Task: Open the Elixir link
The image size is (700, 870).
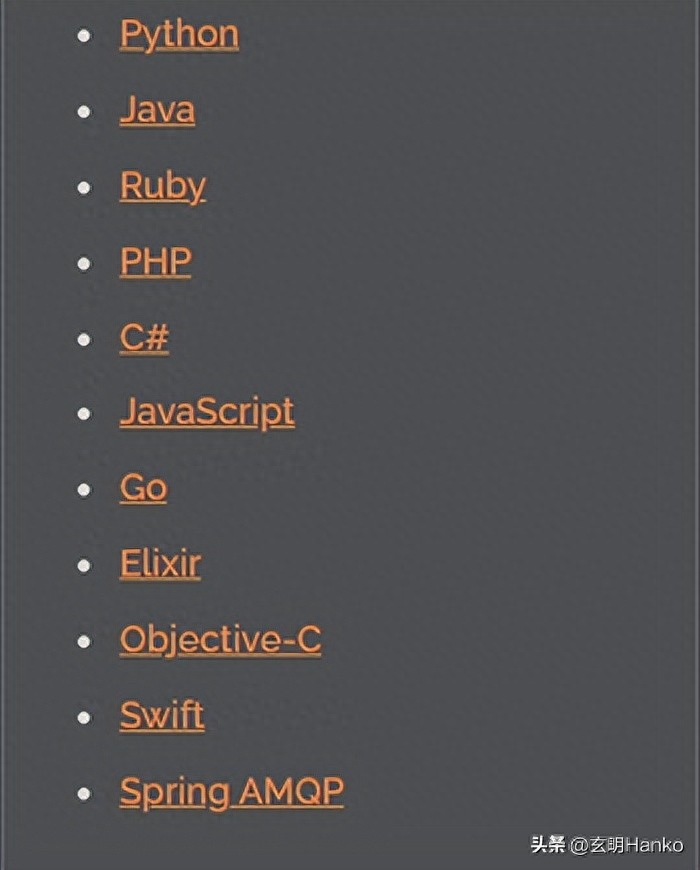Action: coord(160,564)
